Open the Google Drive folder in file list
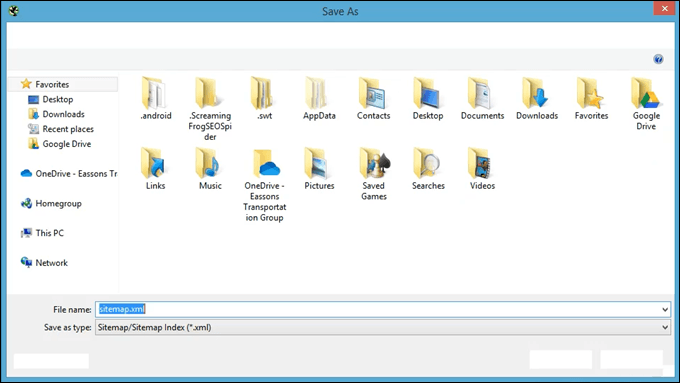 (x=646, y=103)
